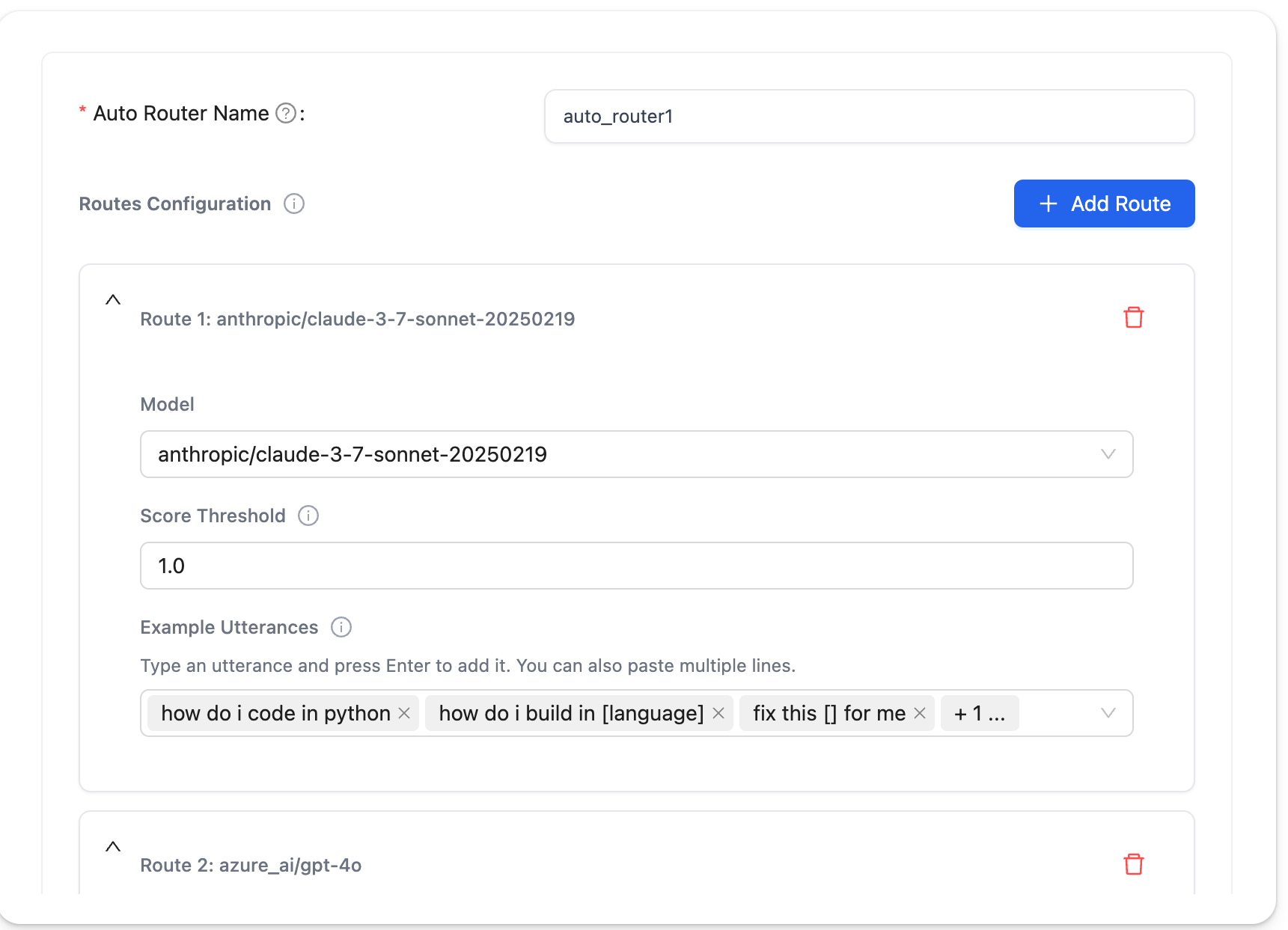Click Example Utterances info icon
Screen dimensions: 1288x930
pos(341,627)
